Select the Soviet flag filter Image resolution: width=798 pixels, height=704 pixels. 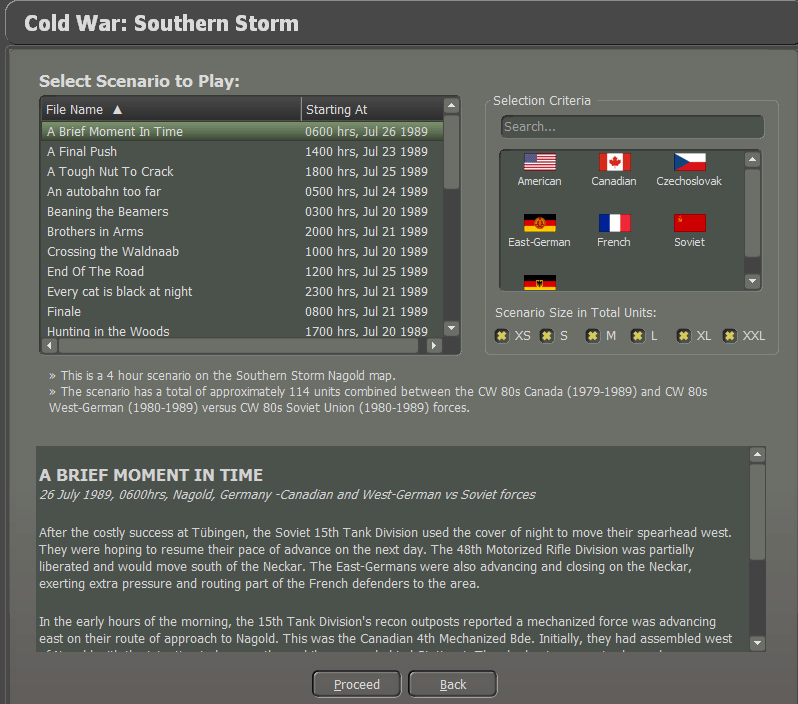[690, 223]
